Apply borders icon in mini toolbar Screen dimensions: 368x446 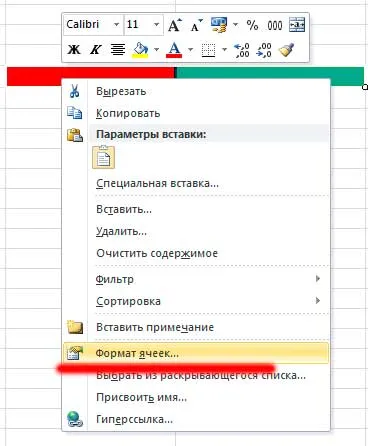click(208, 50)
